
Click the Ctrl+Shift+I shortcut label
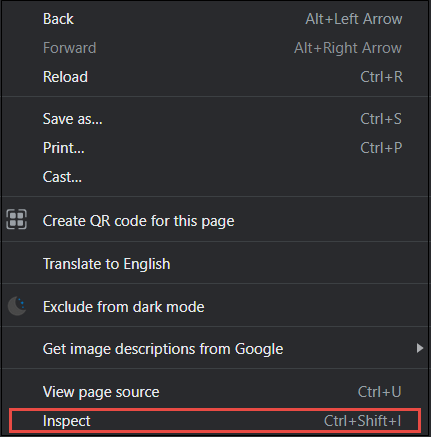363,421
